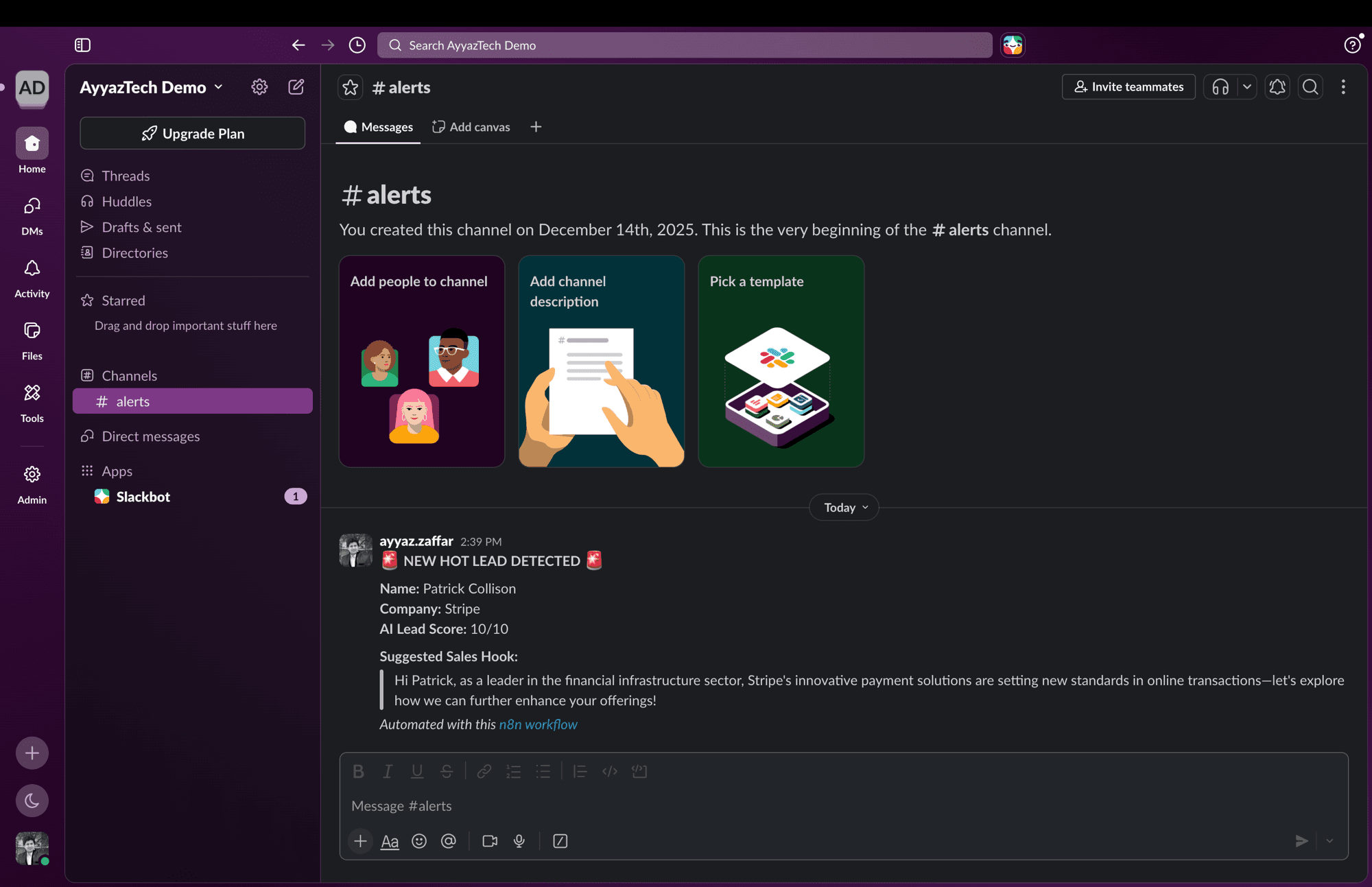Toggle italic formatting
Viewport: 1372px width, 887px height.
point(388,772)
